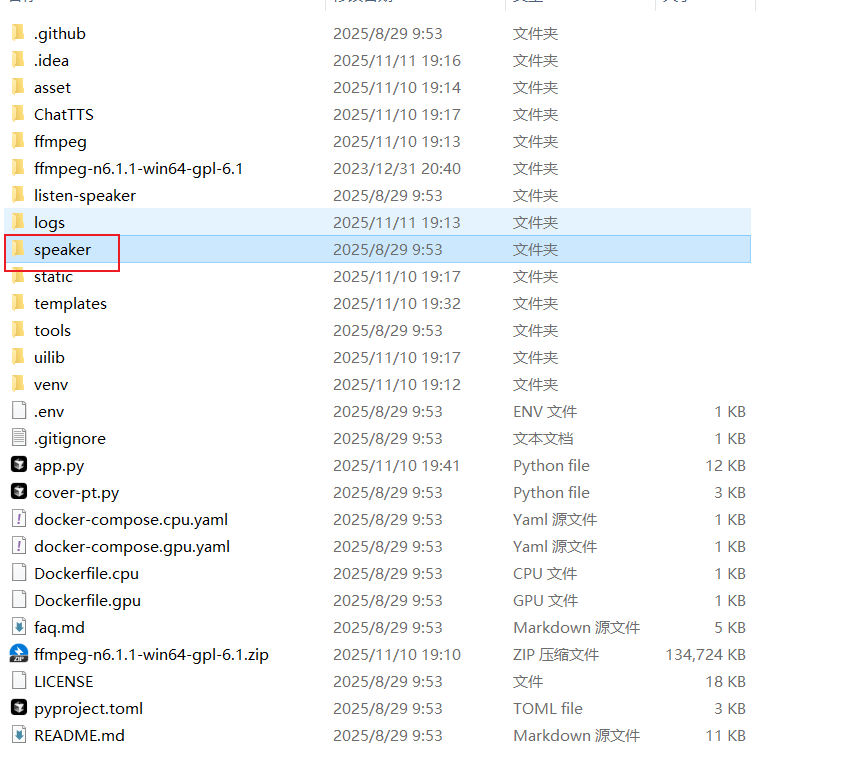Click the .env file icon
The width and height of the screenshot is (854, 766).
[19, 411]
